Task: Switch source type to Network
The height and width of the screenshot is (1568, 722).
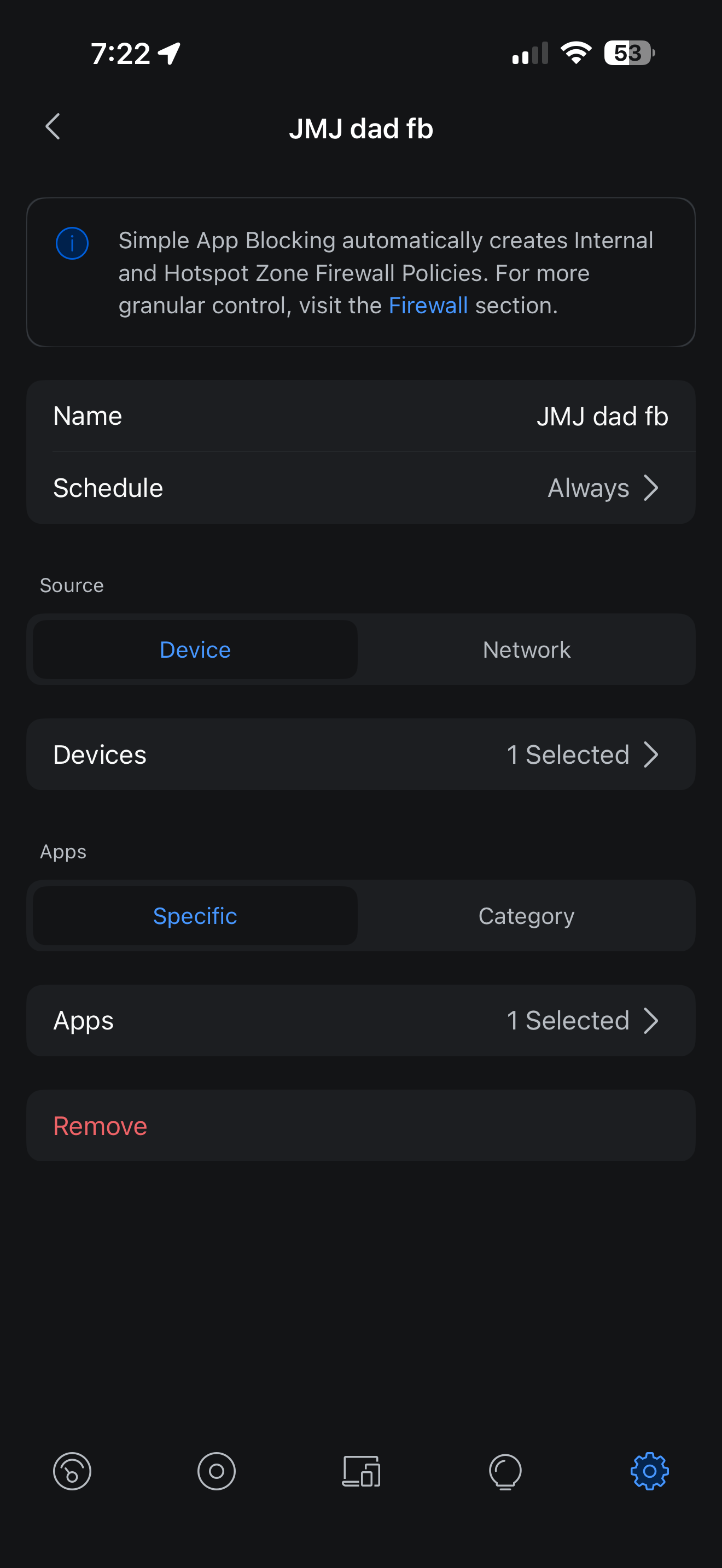Action: point(527,650)
